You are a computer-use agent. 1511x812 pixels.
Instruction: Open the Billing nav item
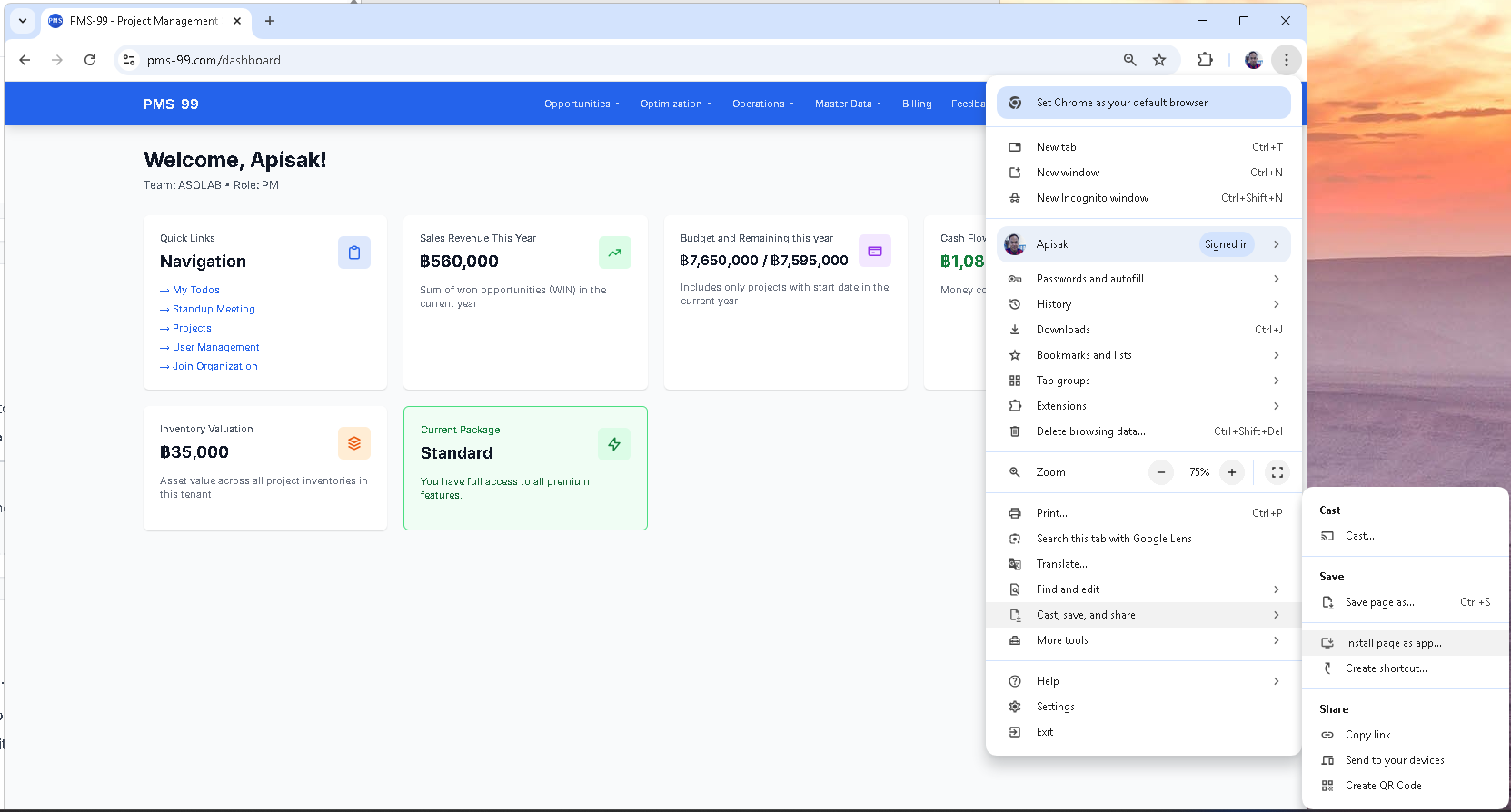coord(917,104)
